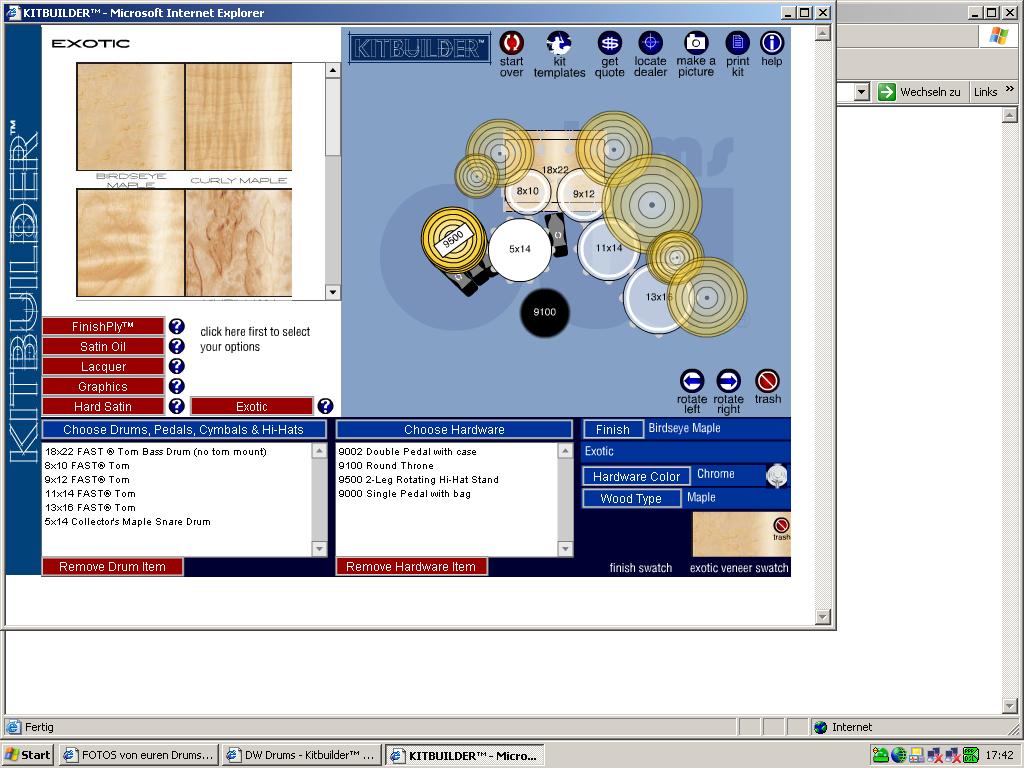Click the make a picture camera icon
The width and height of the screenshot is (1024, 768).
pyautogui.click(x=696, y=42)
